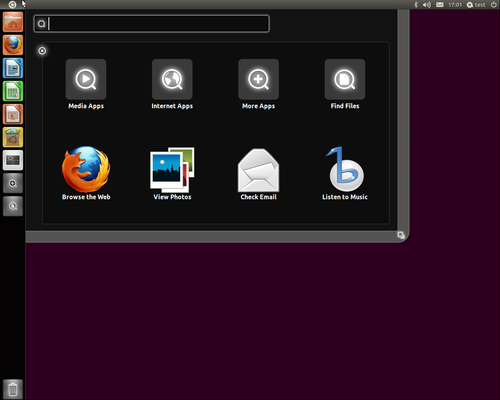Image resolution: width=500 pixels, height=400 pixels.
Task: Open the Bluetooth indicator
Action: point(416,5)
